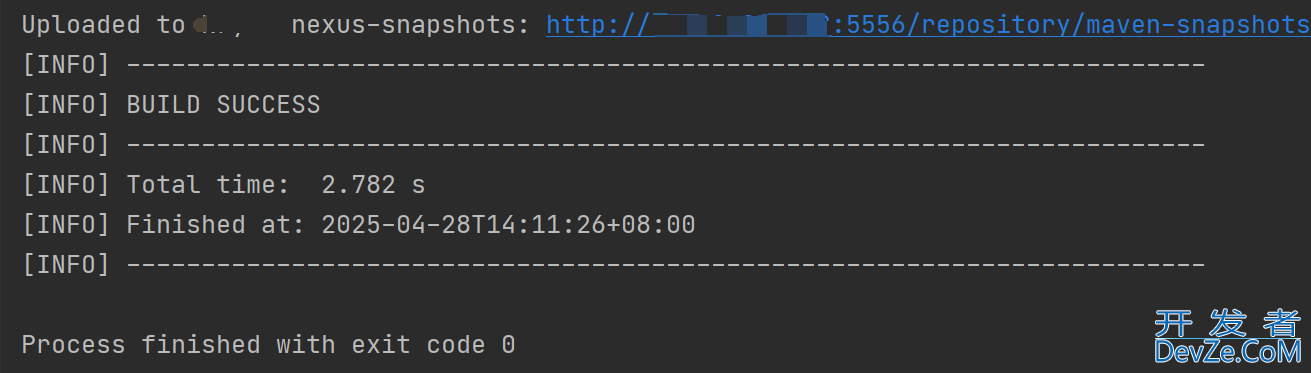Click the 开发者 watermark characters
The image size is (1311, 373).
tap(1229, 323)
